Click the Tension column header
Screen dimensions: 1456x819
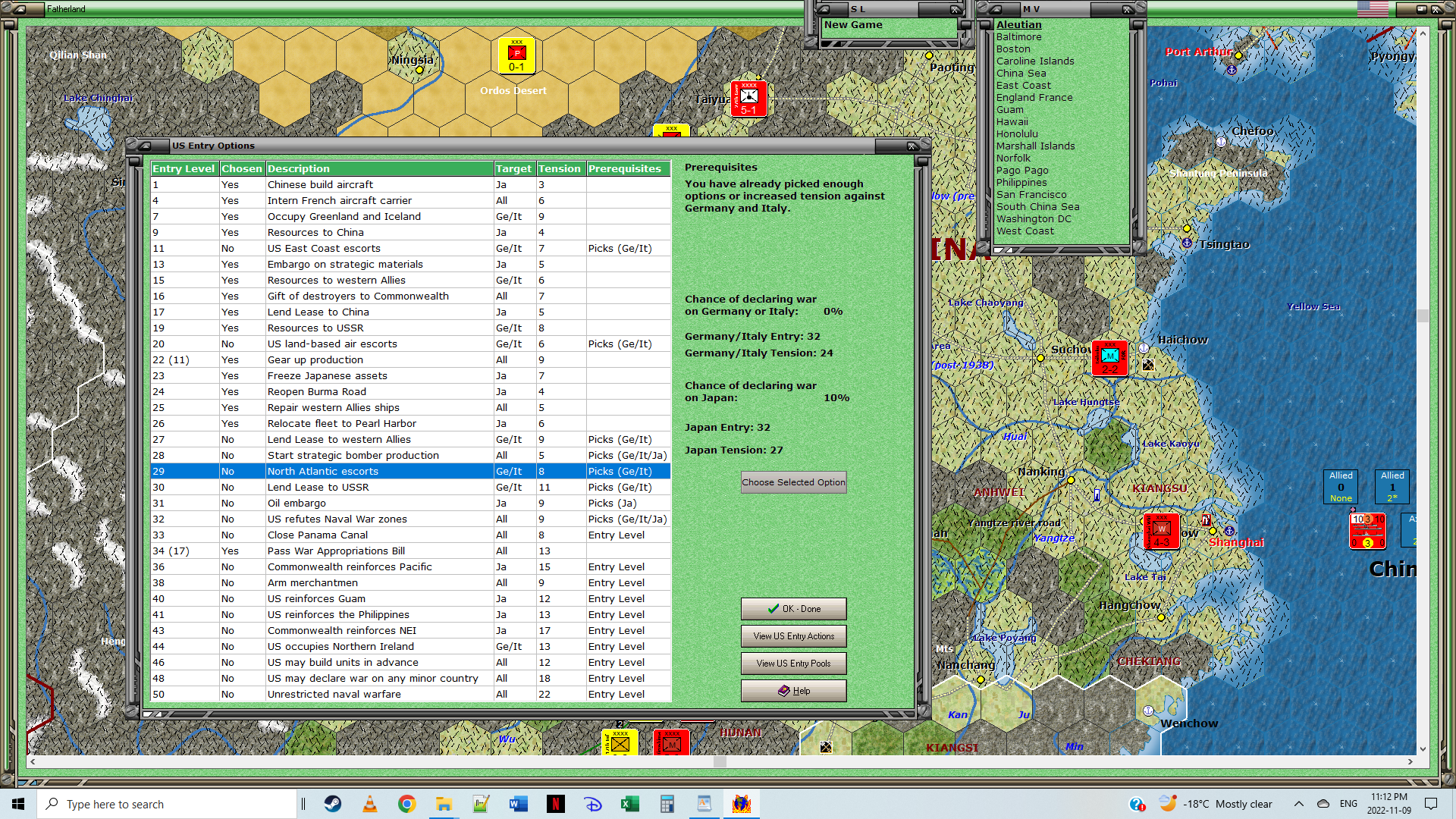coord(560,168)
